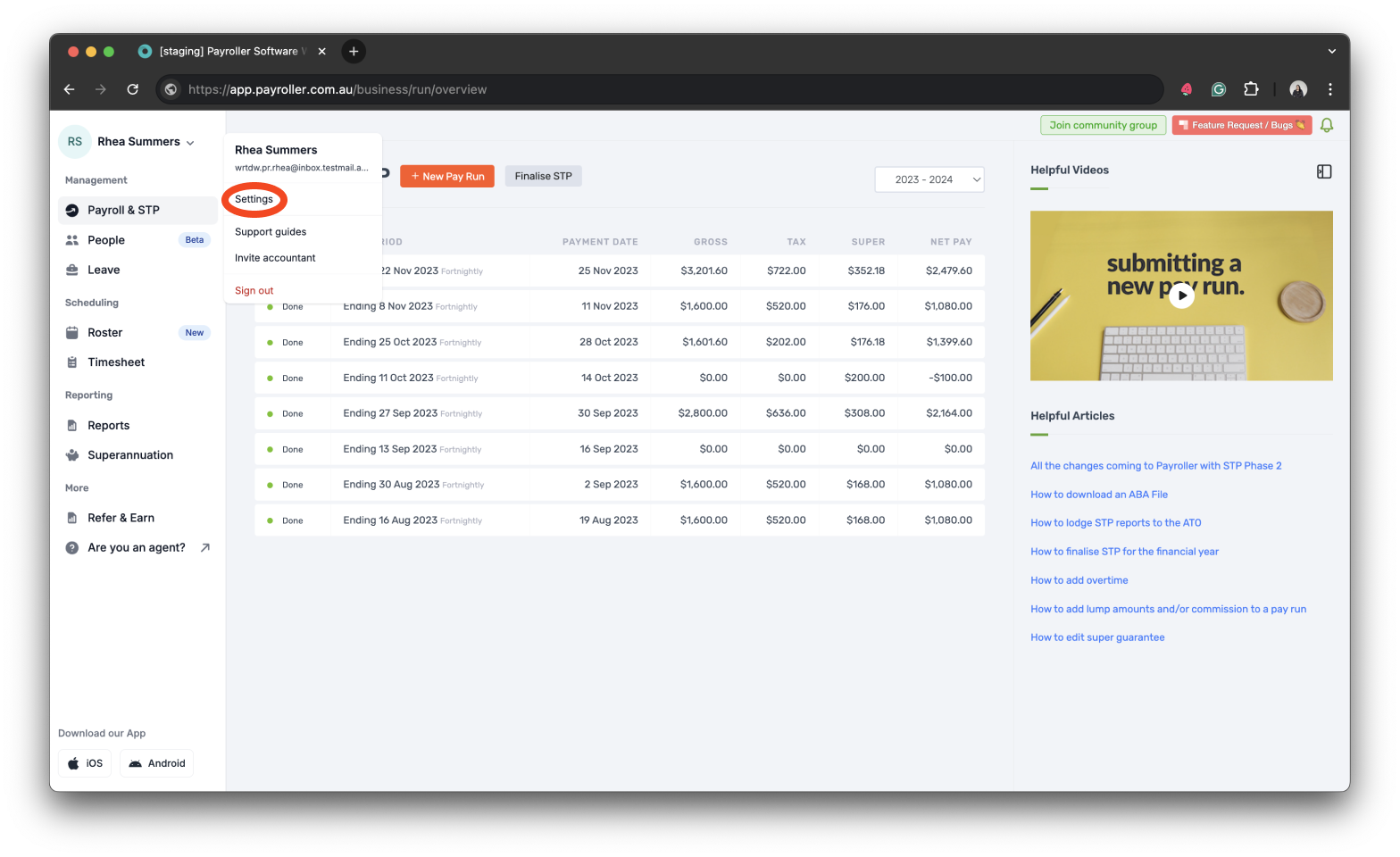
Task: Open How to download an ABA File article
Action: click(1098, 495)
